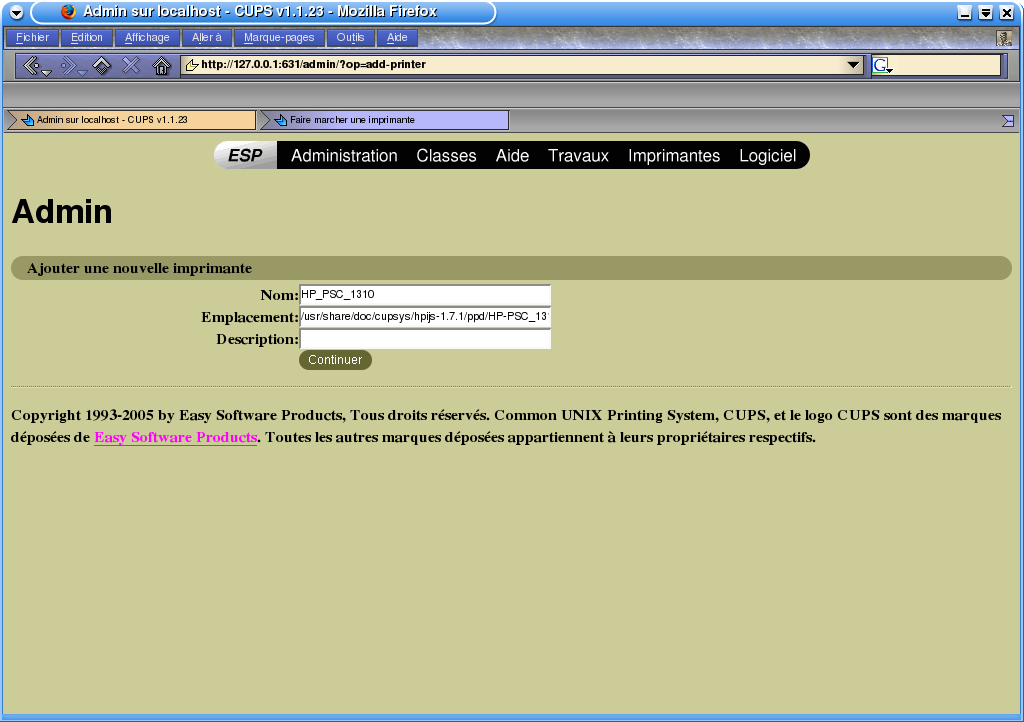Click the Emplacement field with the ppd path
Image resolution: width=1024 pixels, height=722 pixels.
click(x=425, y=317)
